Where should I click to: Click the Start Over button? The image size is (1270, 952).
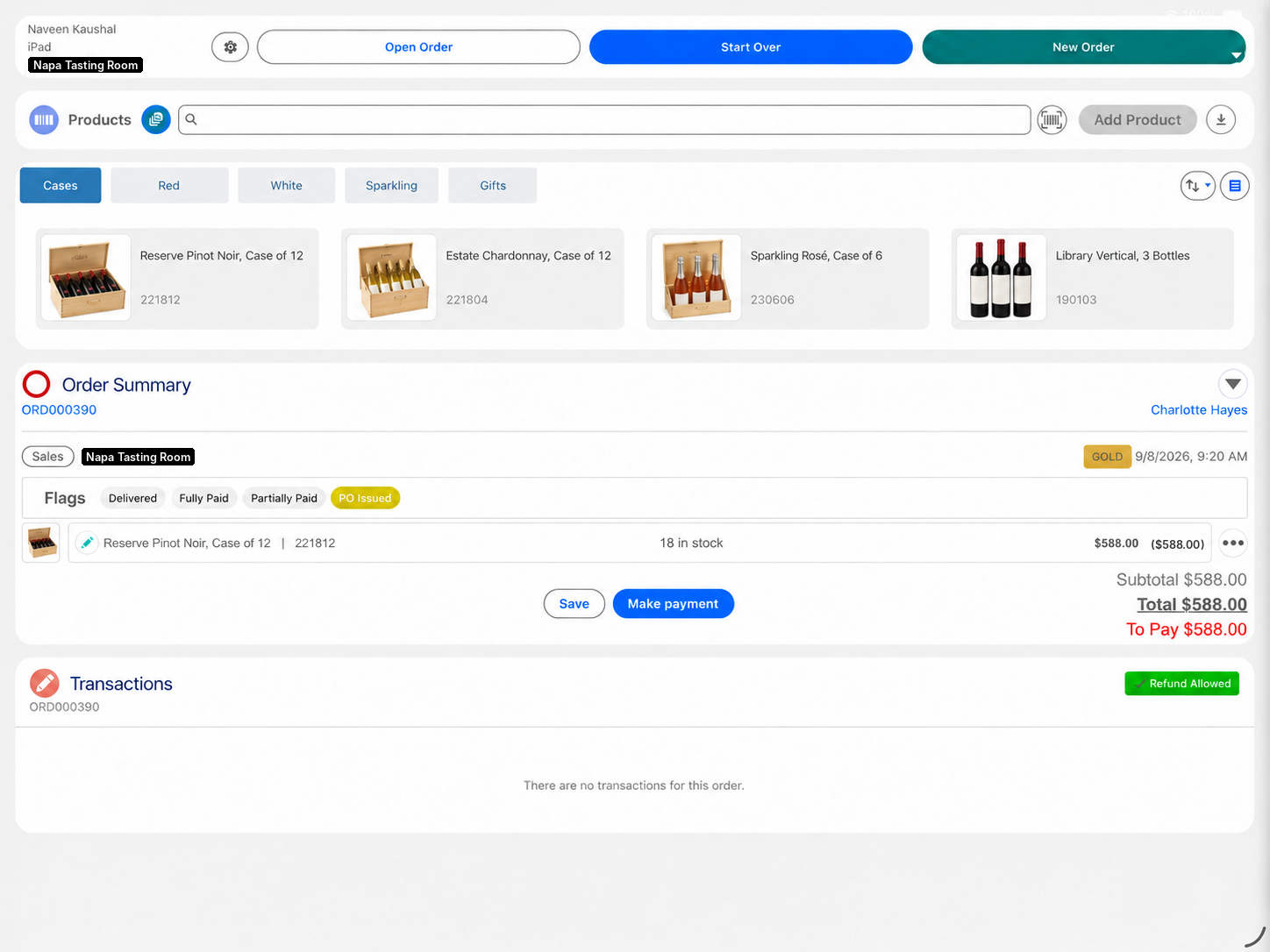(x=751, y=47)
